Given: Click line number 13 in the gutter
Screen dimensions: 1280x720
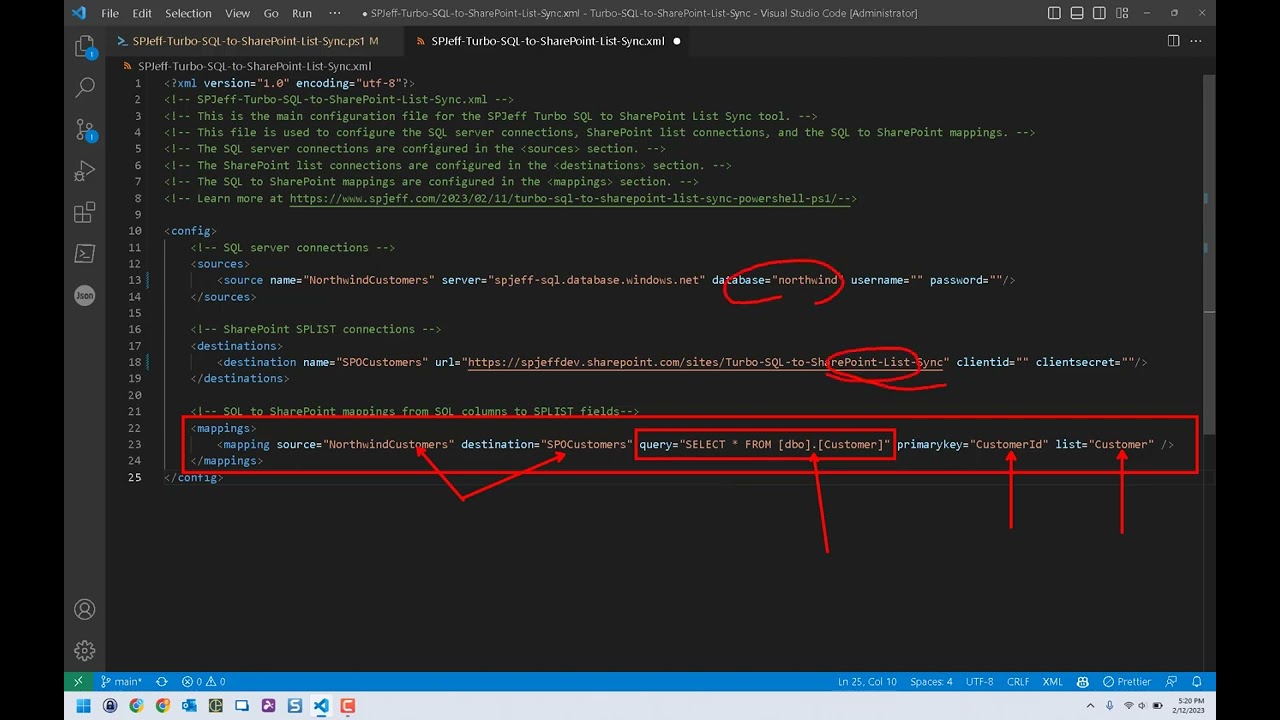Looking at the screenshot, I should tap(135, 280).
